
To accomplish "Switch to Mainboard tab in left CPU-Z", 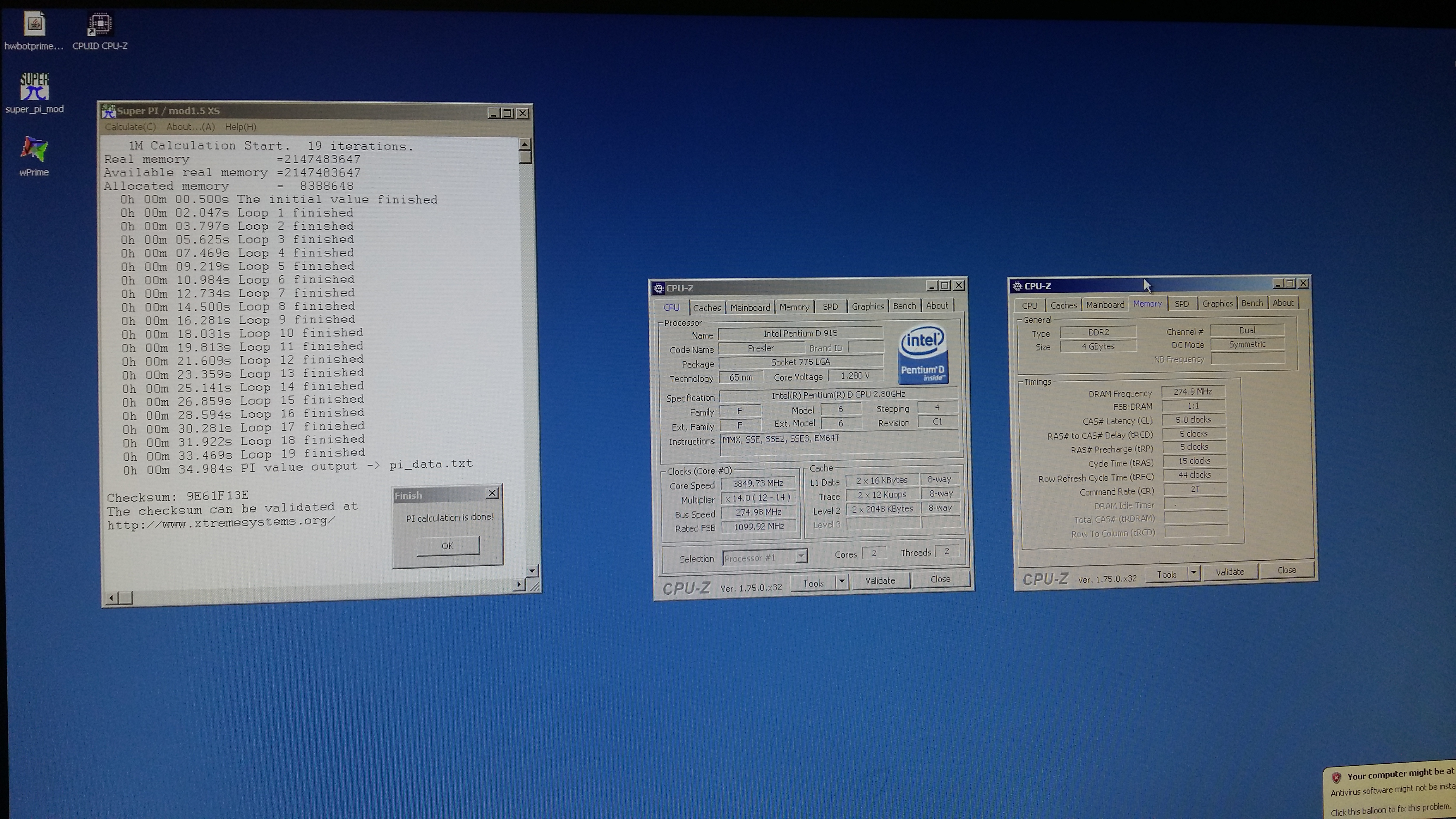I will tap(750, 308).
